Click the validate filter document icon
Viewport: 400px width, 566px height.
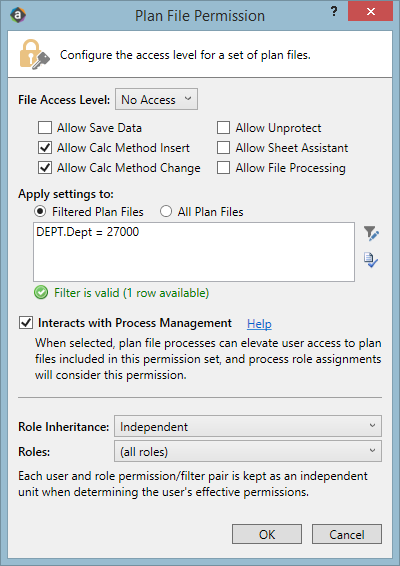371,260
